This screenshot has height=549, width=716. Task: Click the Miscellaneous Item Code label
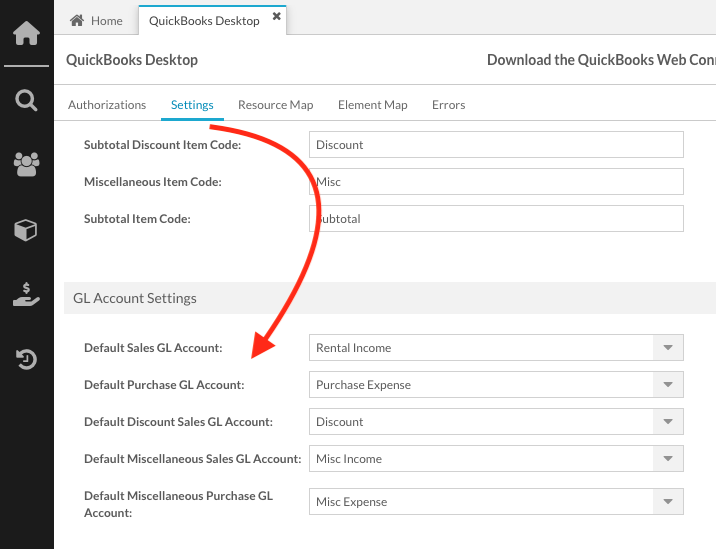pos(153,182)
